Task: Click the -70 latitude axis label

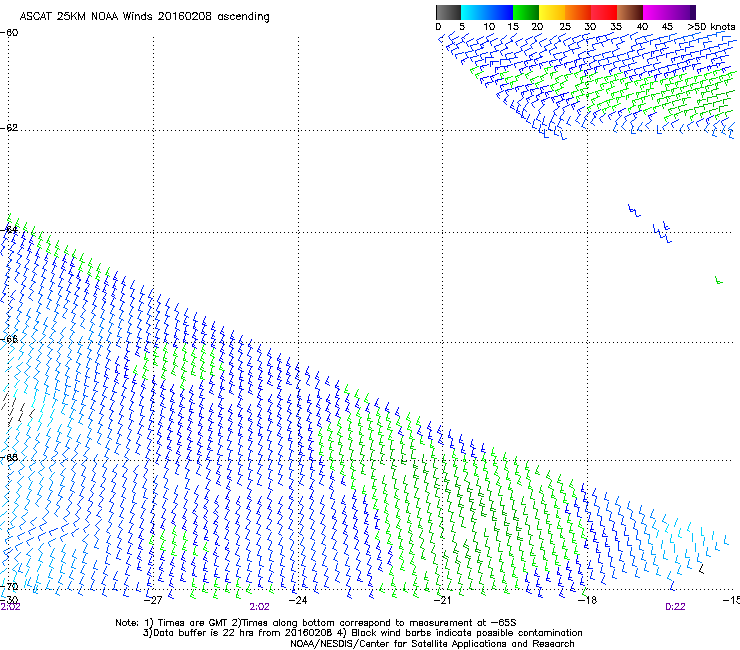Action: (10, 587)
